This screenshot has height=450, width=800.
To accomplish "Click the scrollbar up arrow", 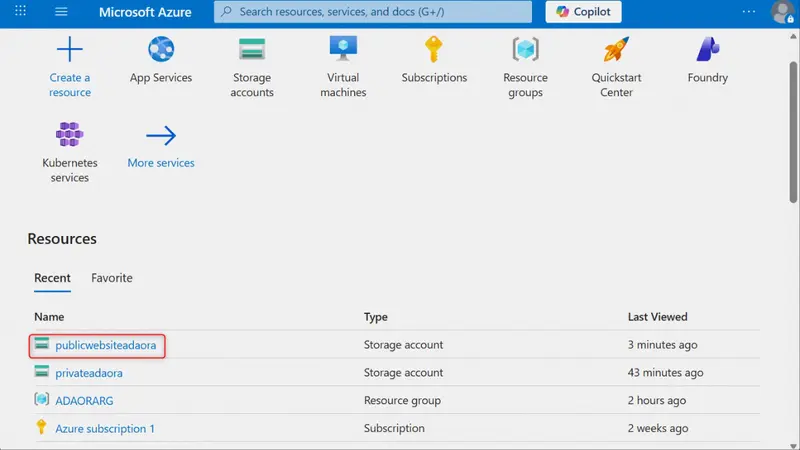I will (793, 36).
